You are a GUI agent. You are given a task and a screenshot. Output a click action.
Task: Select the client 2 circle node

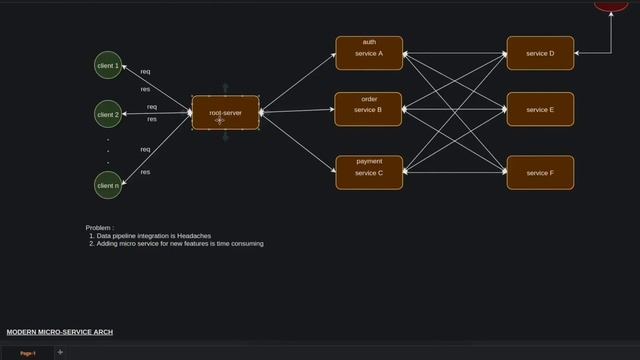coord(108,114)
